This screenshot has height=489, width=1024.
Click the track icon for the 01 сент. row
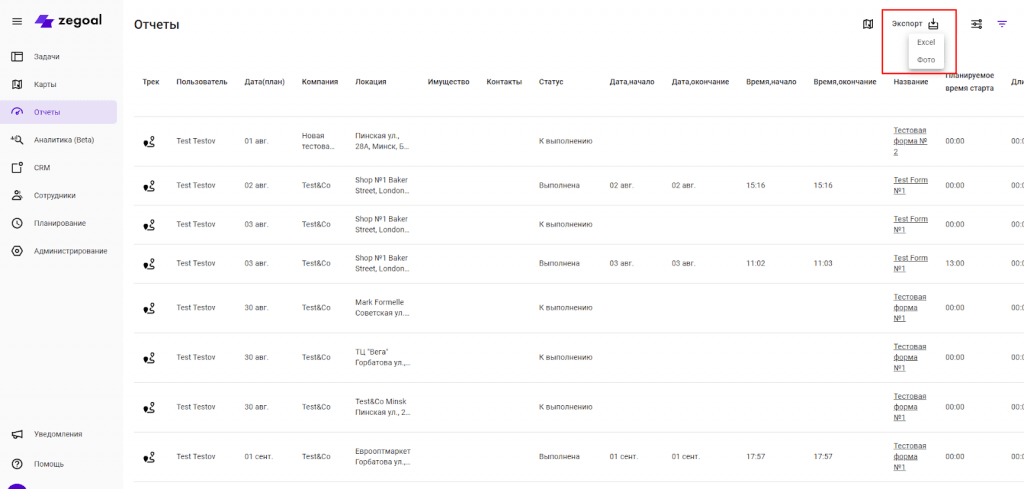click(150, 457)
